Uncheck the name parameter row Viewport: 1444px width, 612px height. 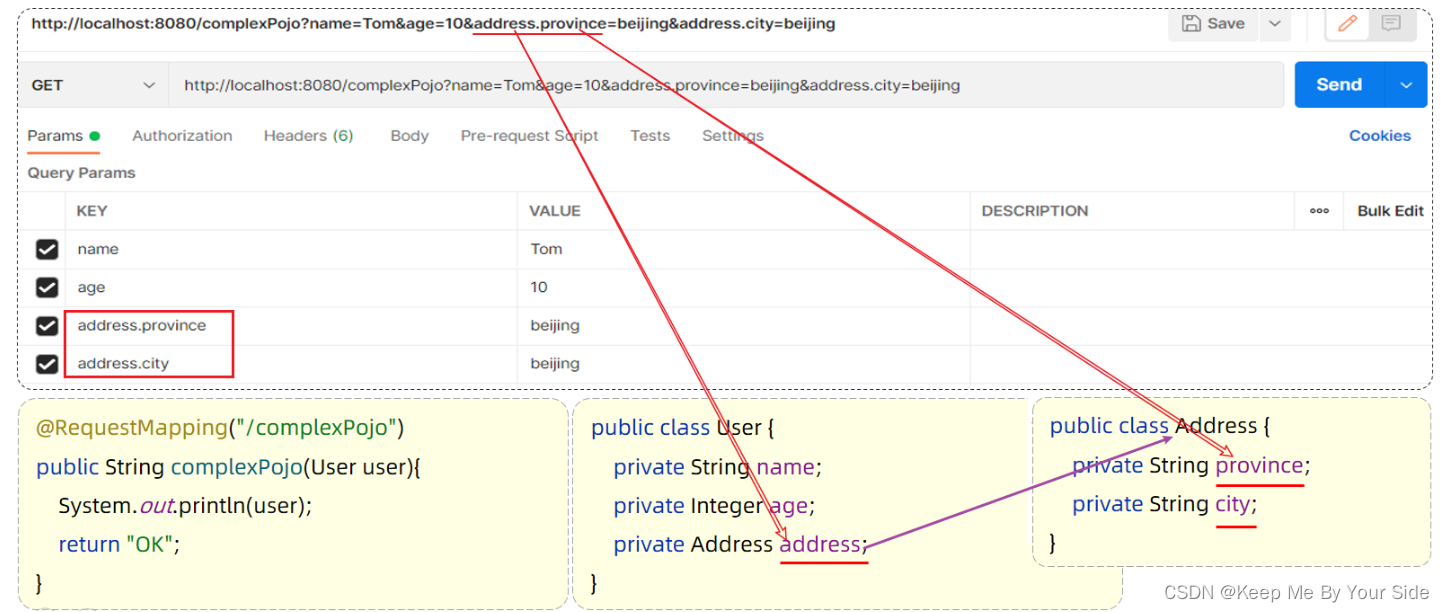tap(46, 249)
